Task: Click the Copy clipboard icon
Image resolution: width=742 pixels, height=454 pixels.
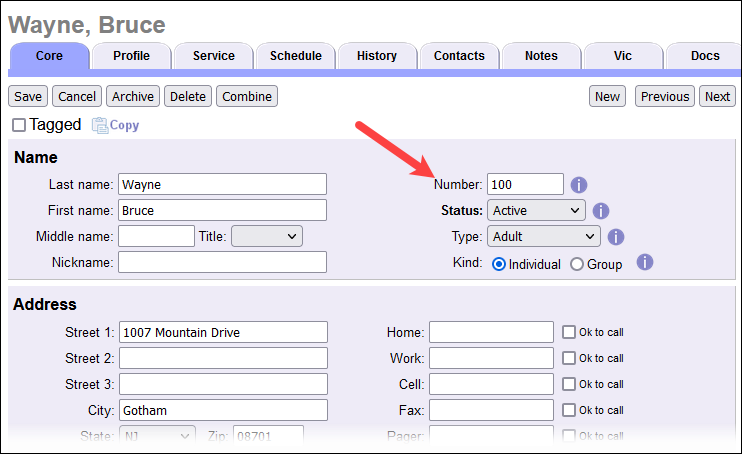Action: pos(100,125)
